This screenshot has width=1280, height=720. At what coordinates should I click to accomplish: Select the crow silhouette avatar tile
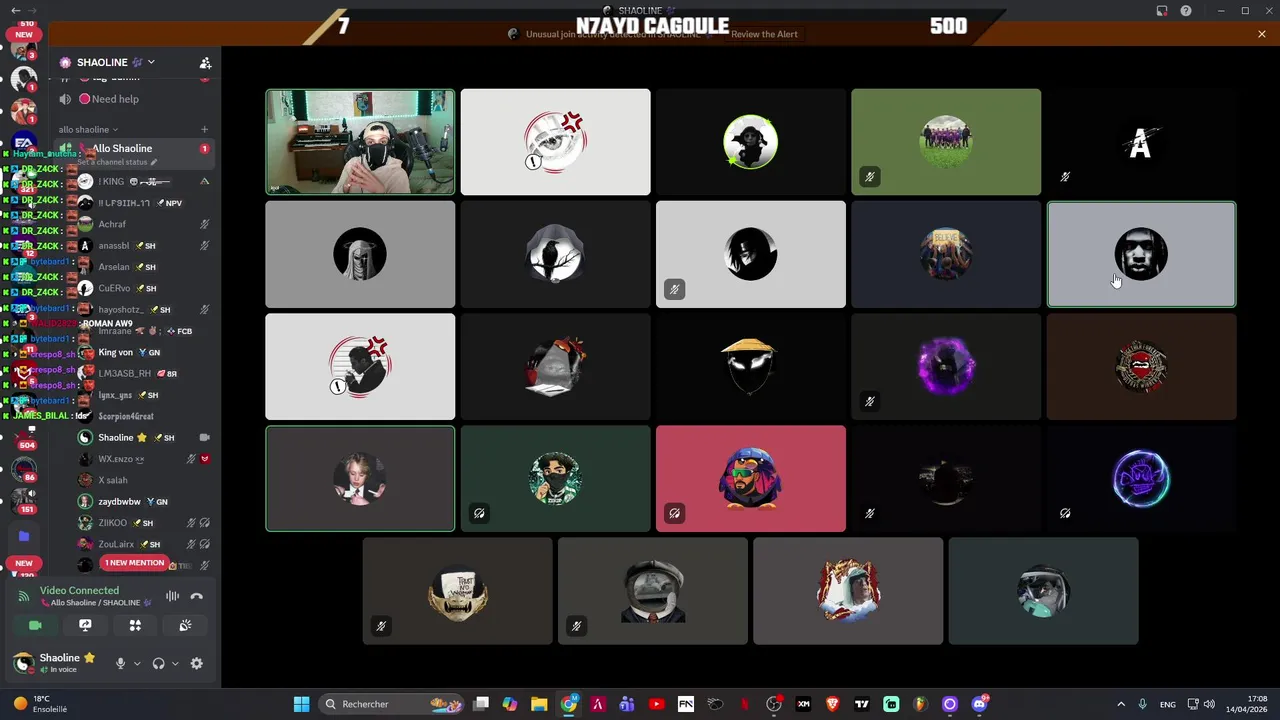click(555, 254)
